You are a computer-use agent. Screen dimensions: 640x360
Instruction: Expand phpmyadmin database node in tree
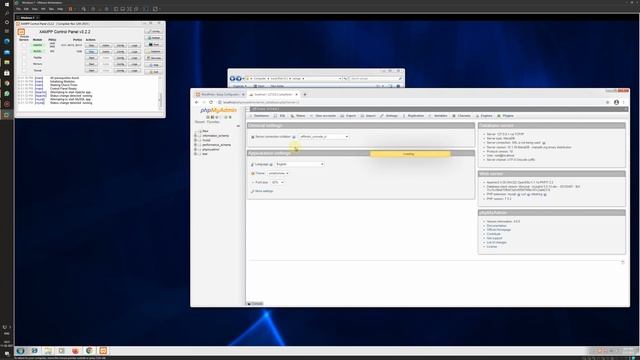196,149
